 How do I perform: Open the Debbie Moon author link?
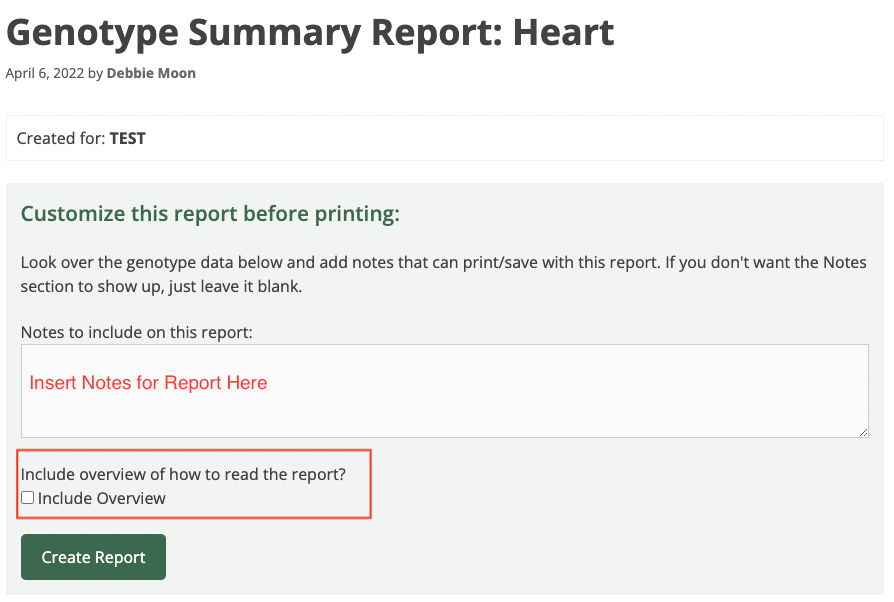point(151,73)
